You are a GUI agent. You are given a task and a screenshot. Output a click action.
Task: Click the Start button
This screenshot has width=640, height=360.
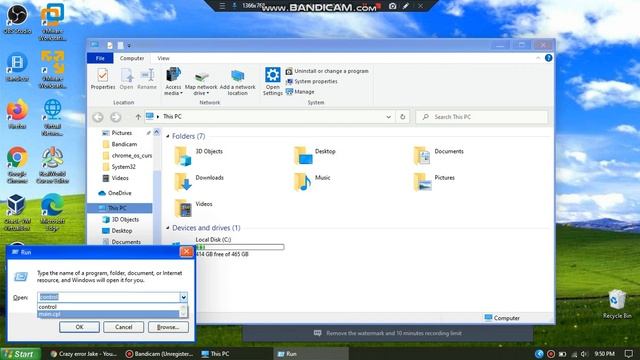coord(20,354)
